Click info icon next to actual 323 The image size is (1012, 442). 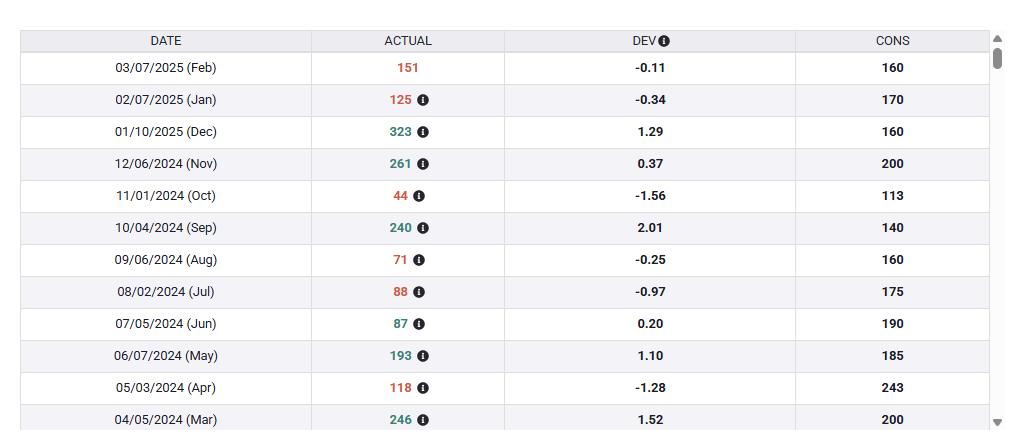423,132
